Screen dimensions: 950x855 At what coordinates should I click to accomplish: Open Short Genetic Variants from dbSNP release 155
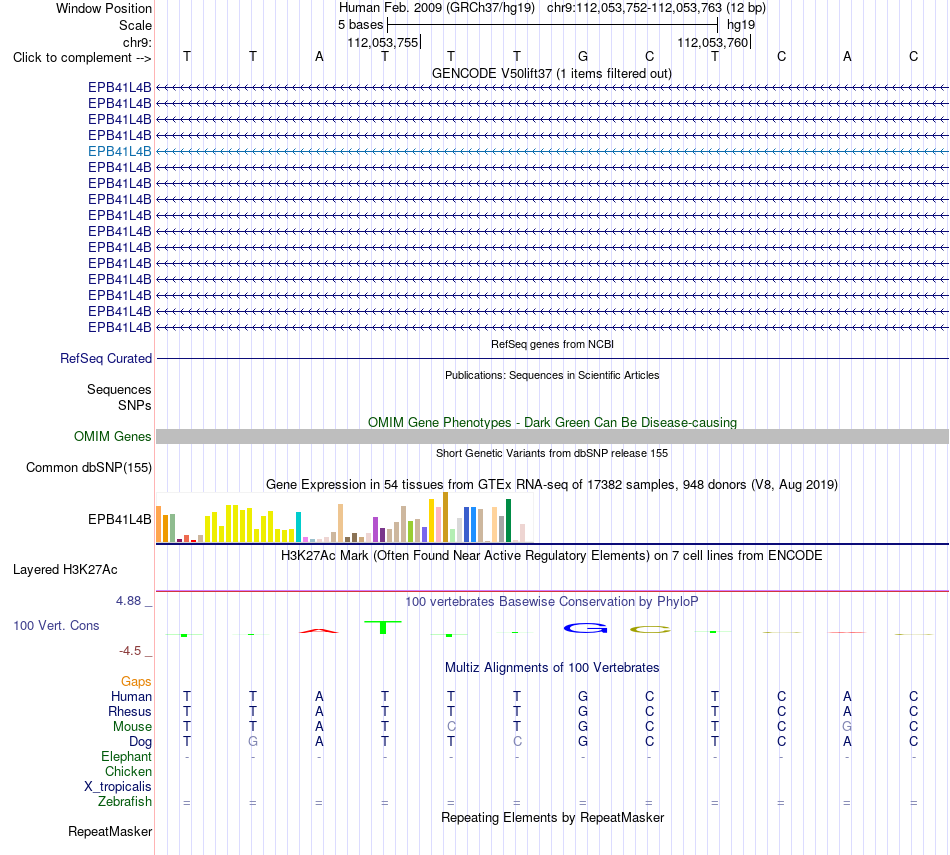552,453
